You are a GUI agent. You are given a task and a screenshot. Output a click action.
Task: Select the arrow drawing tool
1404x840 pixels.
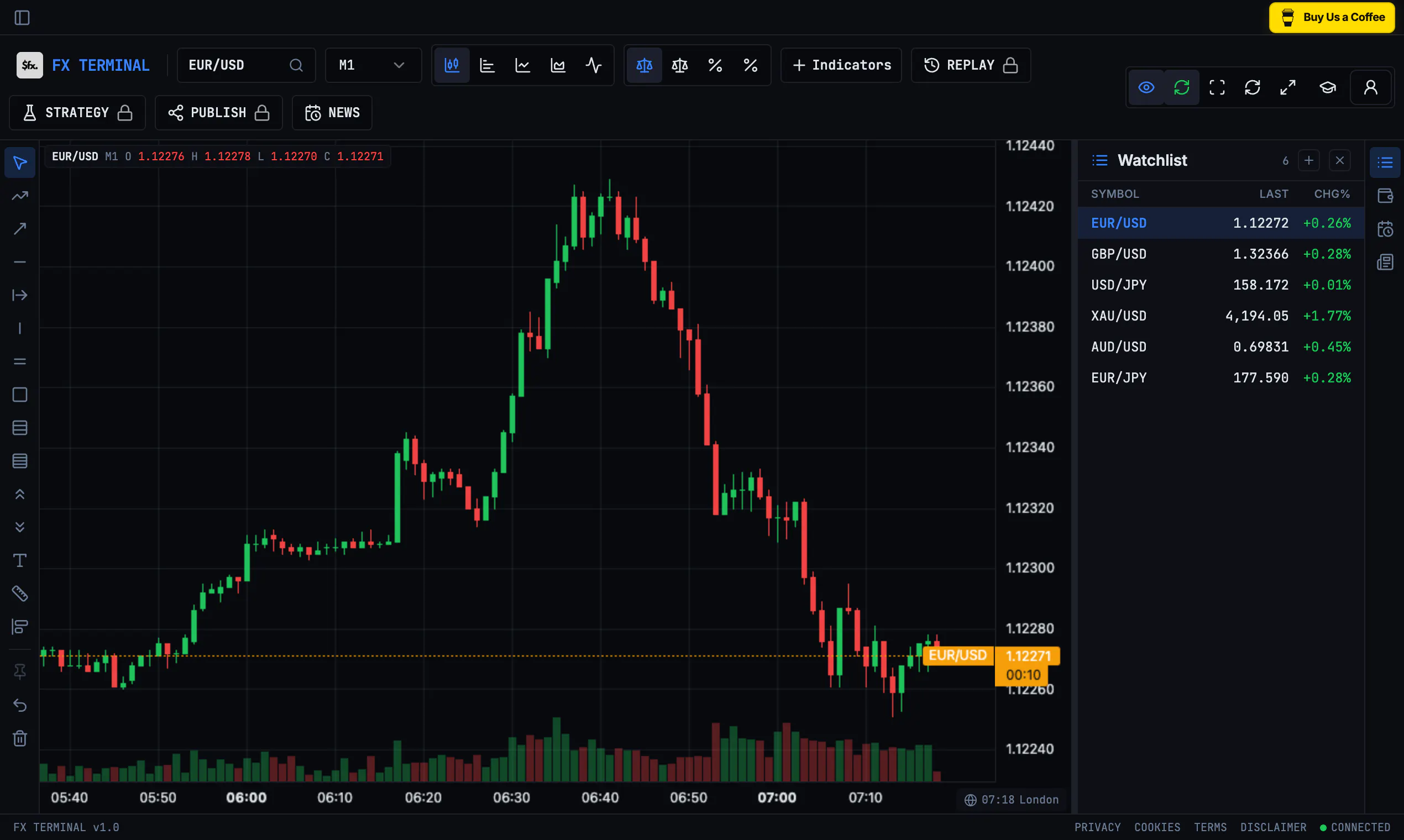[x=20, y=229]
